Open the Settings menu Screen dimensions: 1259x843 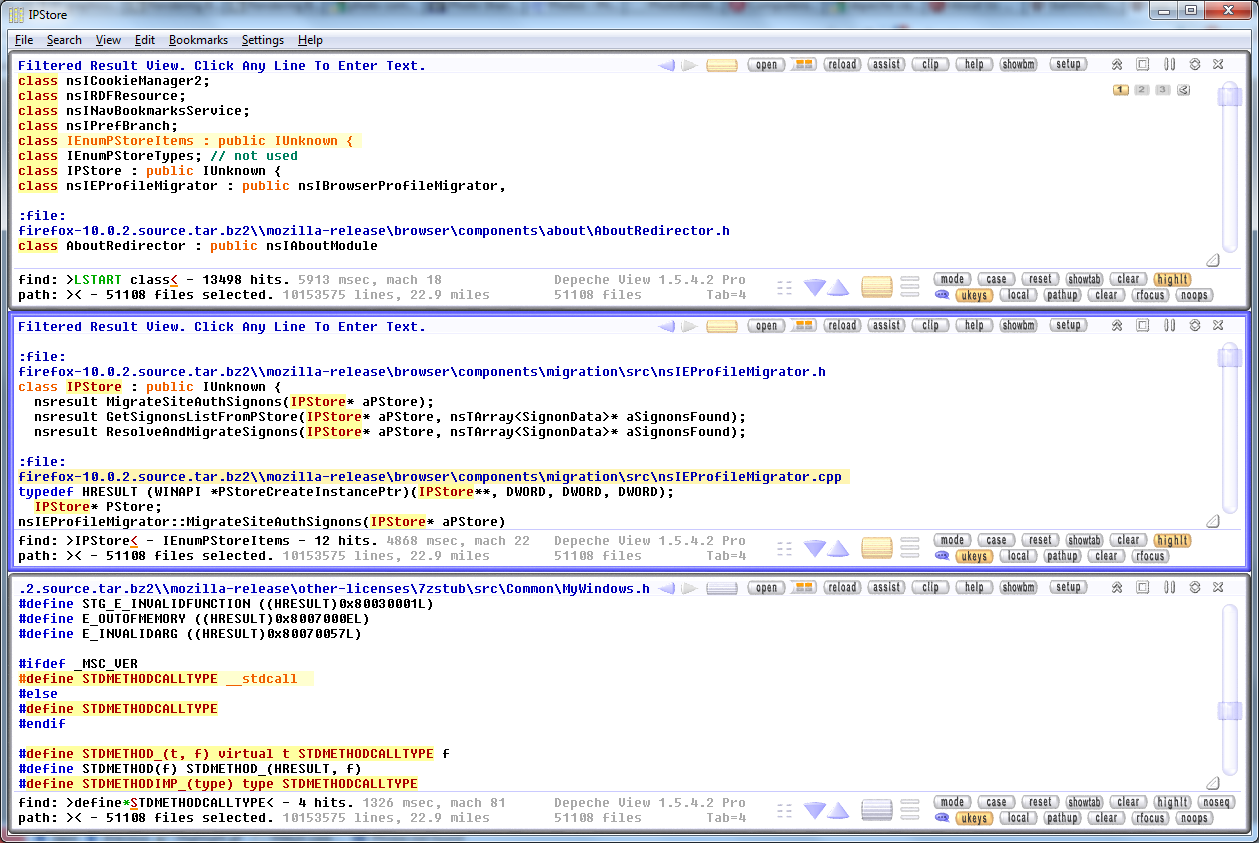(263, 40)
